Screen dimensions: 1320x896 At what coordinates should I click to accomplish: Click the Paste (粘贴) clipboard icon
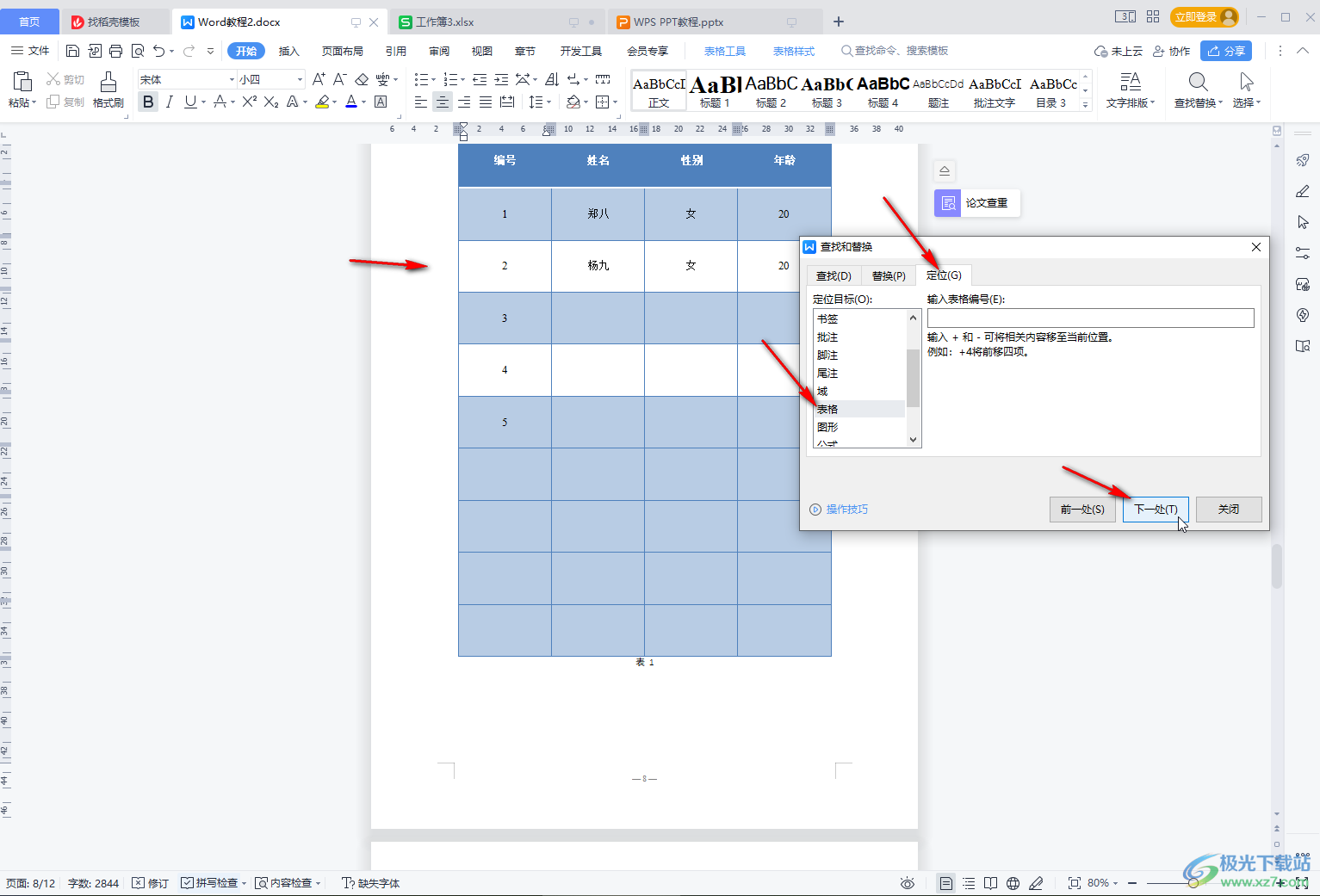[22, 83]
